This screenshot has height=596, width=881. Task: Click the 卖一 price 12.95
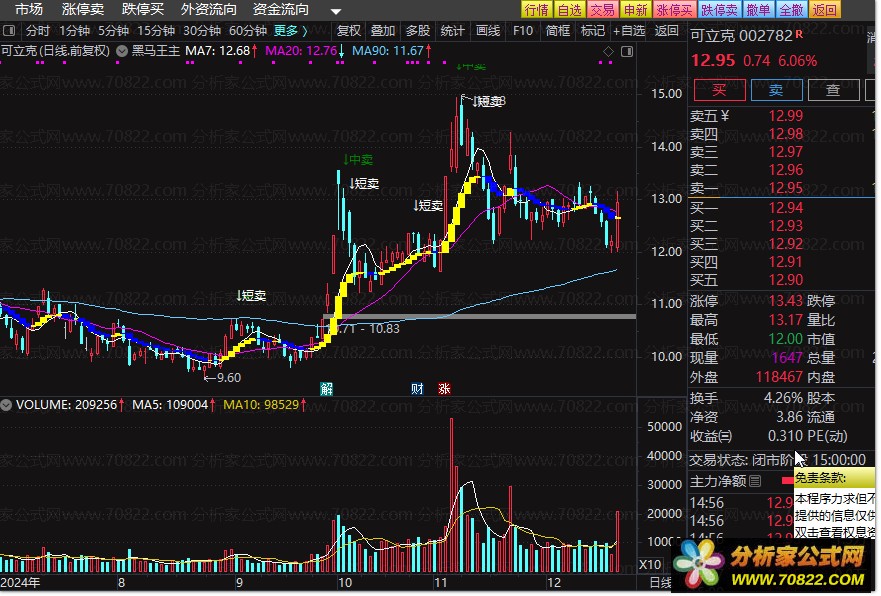point(786,188)
